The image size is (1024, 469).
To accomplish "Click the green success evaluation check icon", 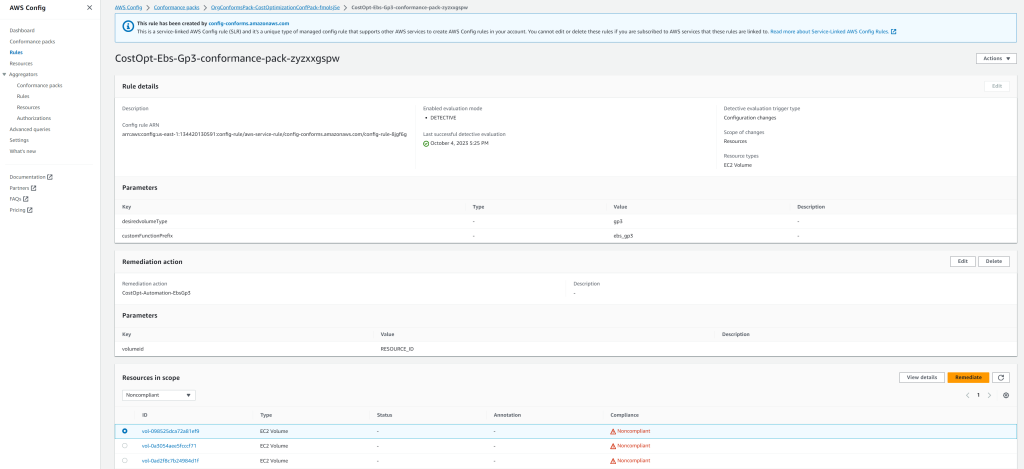I will (426, 144).
